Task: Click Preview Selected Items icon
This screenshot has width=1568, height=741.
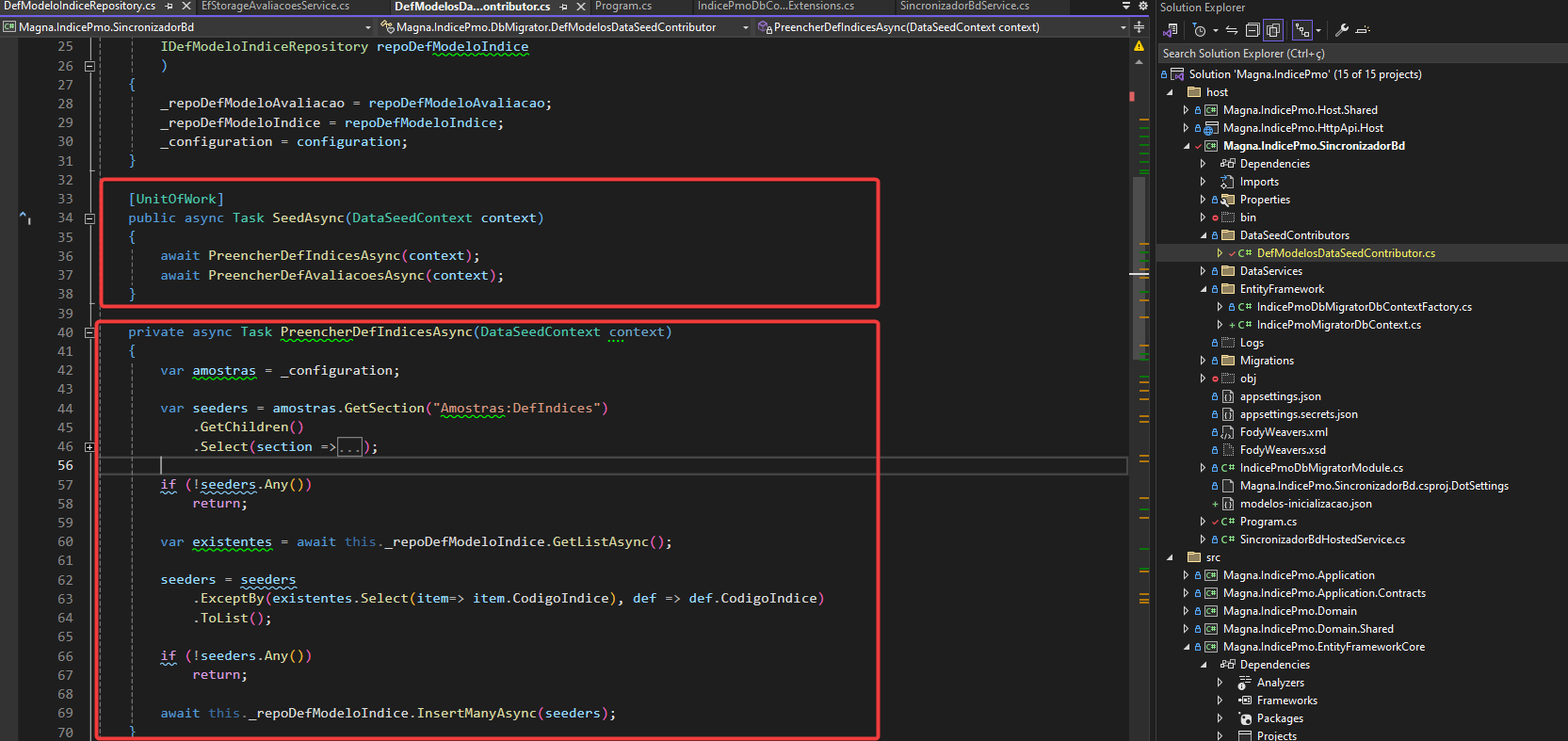Action: tap(1363, 30)
